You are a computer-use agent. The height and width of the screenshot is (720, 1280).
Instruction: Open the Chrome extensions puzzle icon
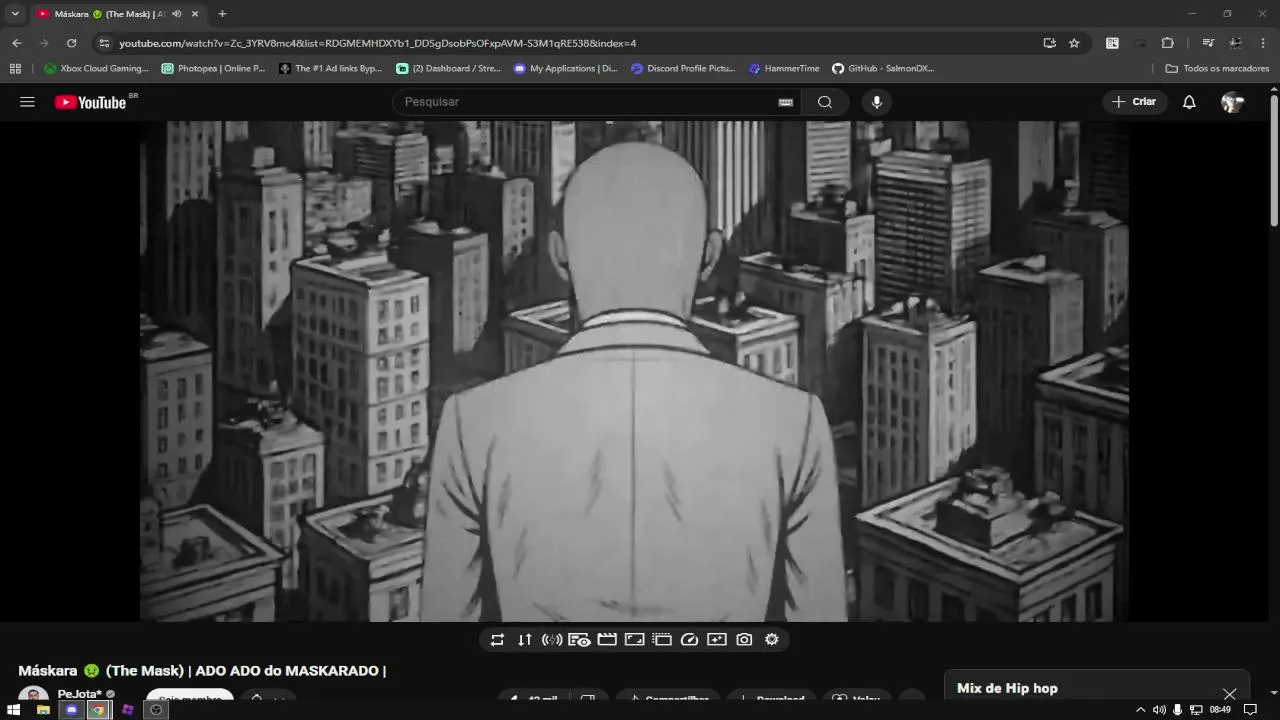[x=1167, y=43]
